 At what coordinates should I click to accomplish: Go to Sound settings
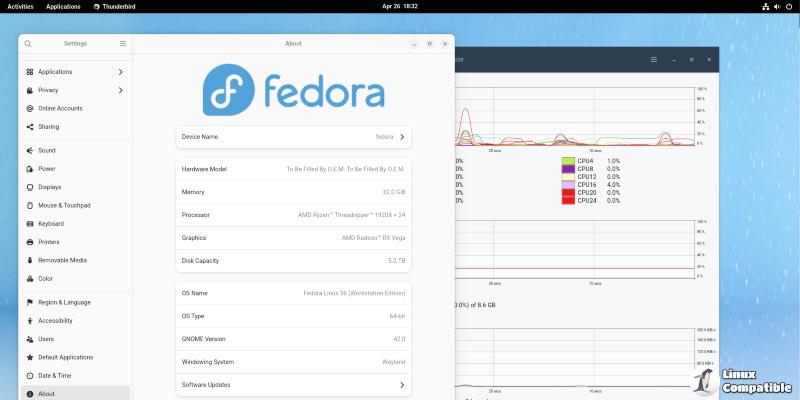tap(46, 150)
